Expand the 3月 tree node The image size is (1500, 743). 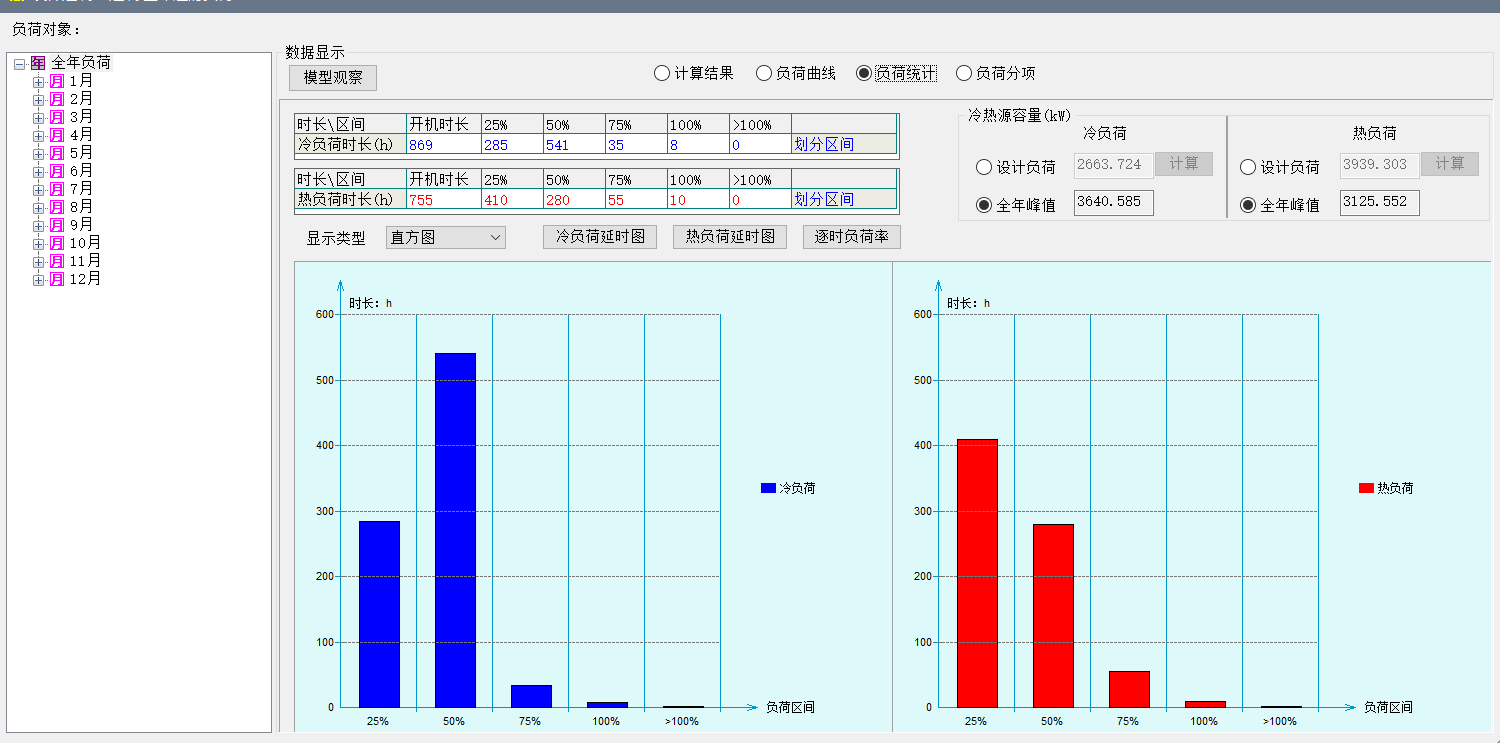[x=38, y=117]
